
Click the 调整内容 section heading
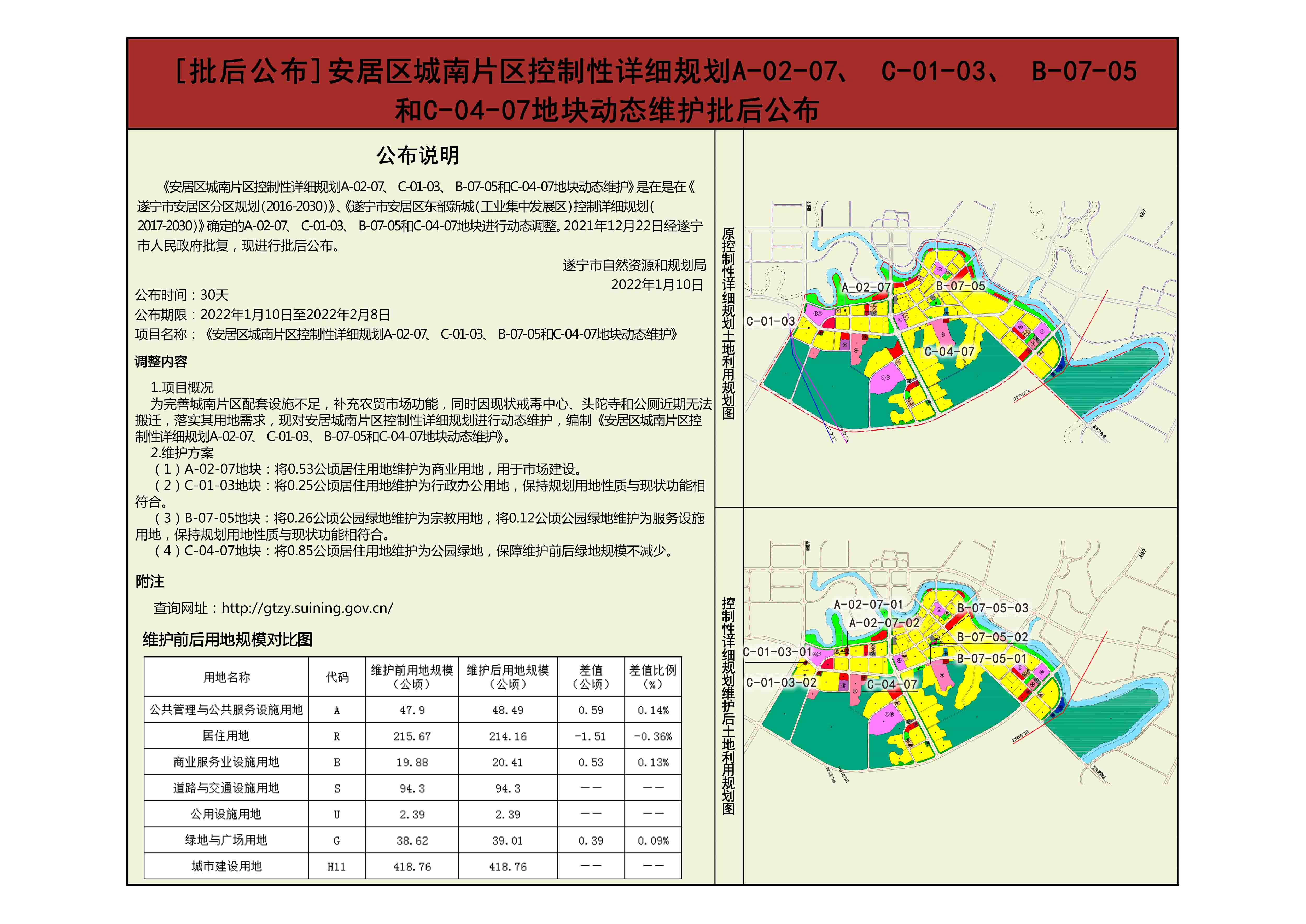[x=161, y=361]
